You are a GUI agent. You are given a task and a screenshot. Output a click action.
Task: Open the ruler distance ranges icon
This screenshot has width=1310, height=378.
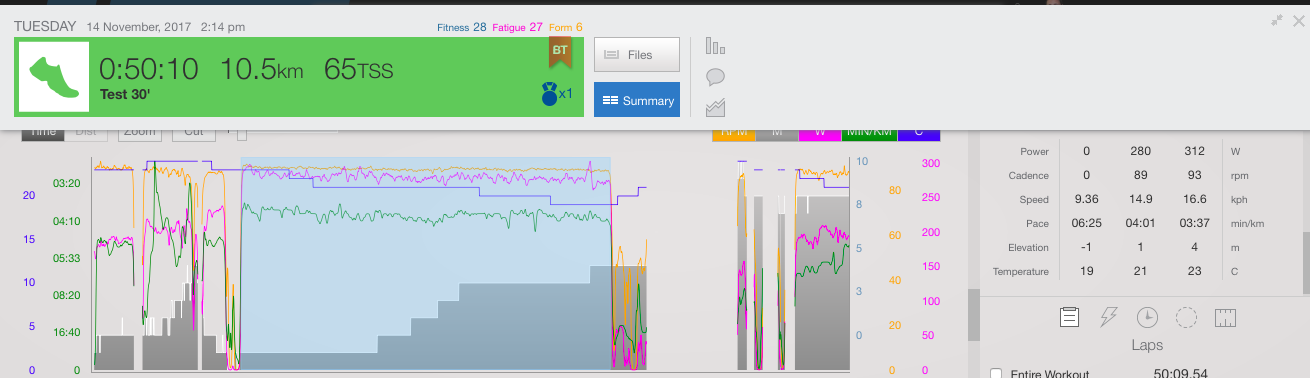tap(1226, 318)
